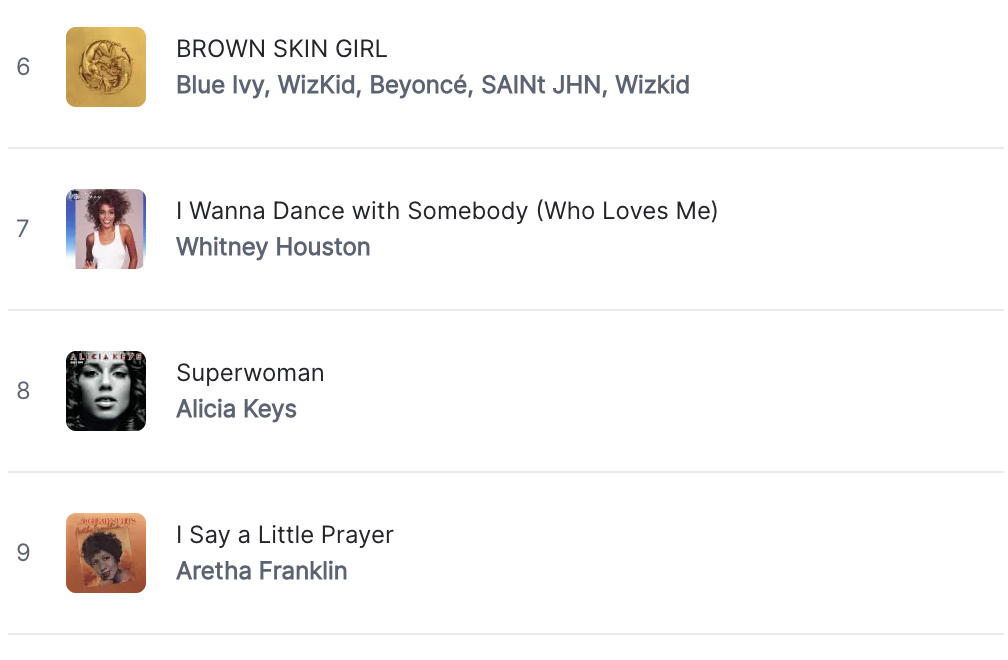This screenshot has height=660, width=1008.
Task: Click chart position number 9
Action: tap(23, 553)
